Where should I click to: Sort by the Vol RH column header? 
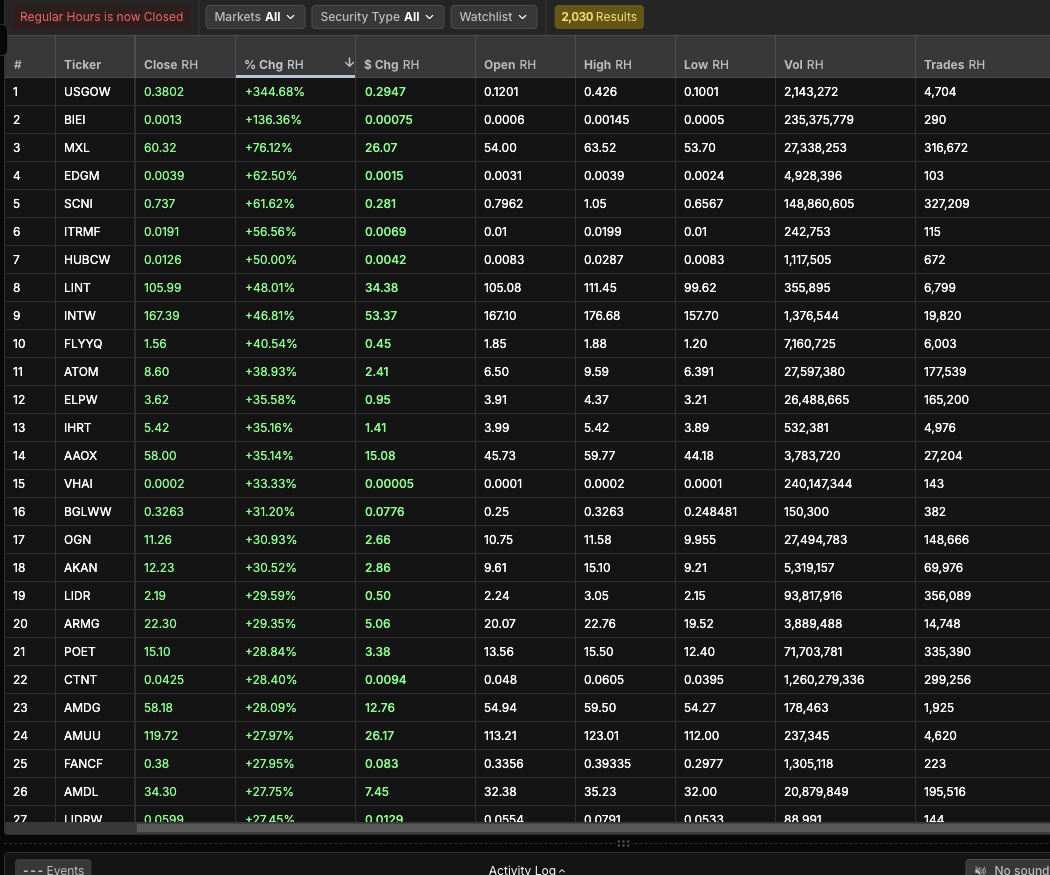[x=804, y=65]
